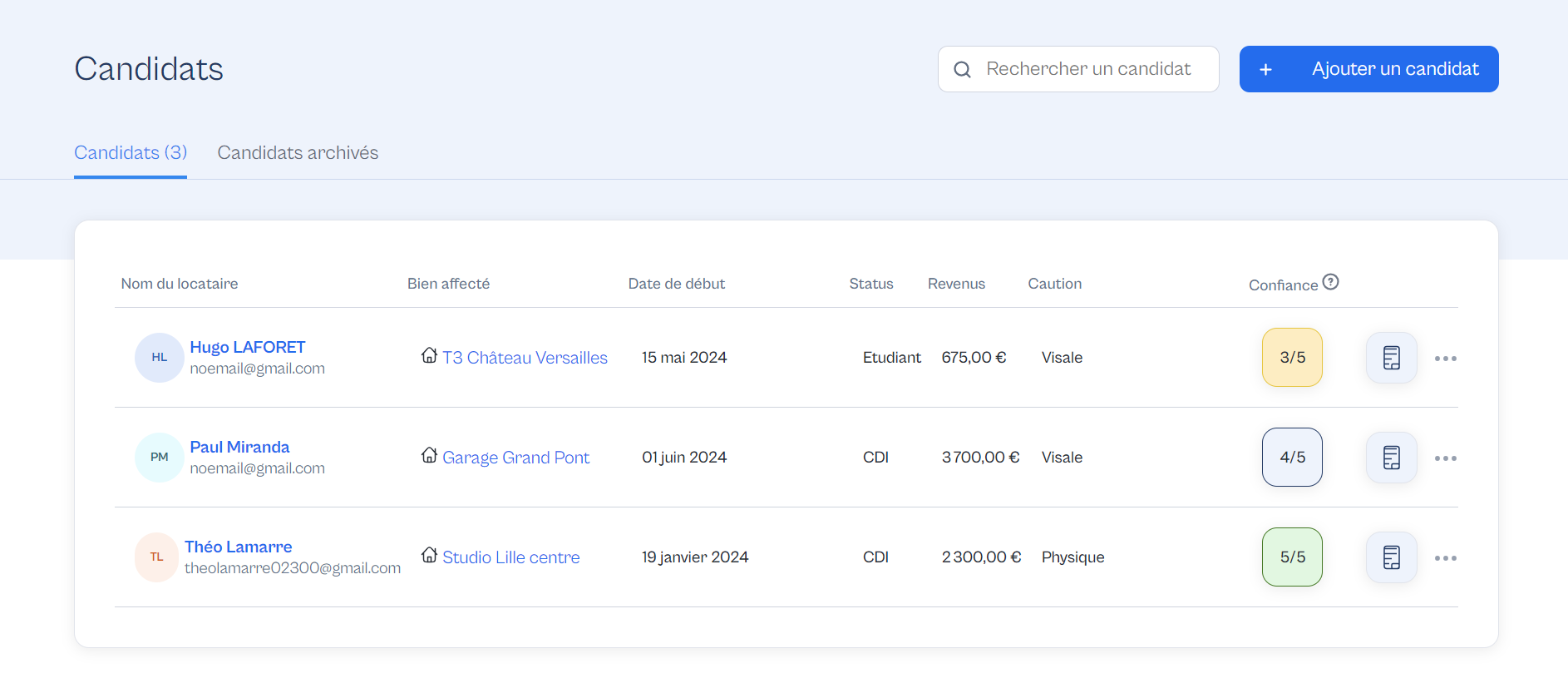
Task: Click Physique caution cell
Action: (1072, 557)
